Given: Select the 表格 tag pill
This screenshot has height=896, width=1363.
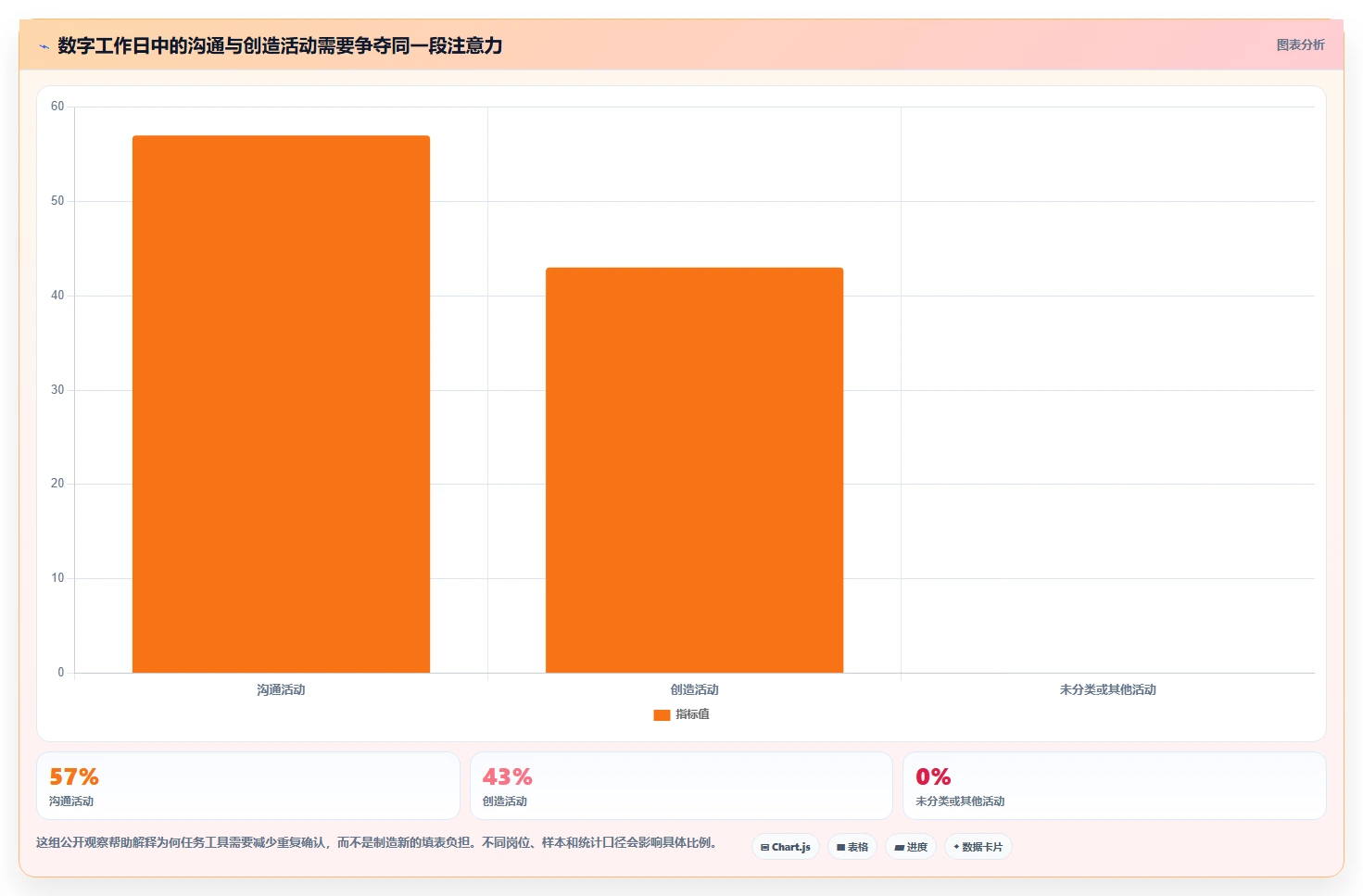Looking at the screenshot, I should pyautogui.click(x=852, y=847).
